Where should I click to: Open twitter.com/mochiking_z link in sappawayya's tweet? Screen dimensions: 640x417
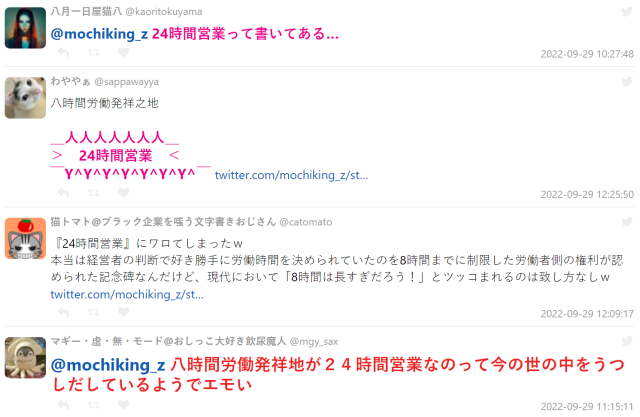click(x=291, y=175)
